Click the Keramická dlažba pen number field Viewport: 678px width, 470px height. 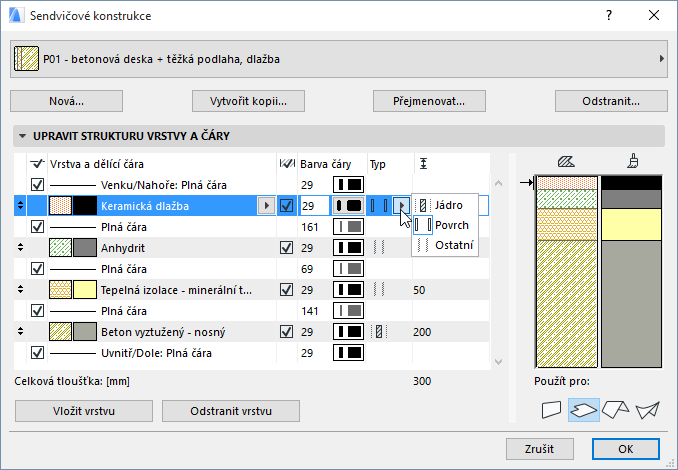point(313,205)
